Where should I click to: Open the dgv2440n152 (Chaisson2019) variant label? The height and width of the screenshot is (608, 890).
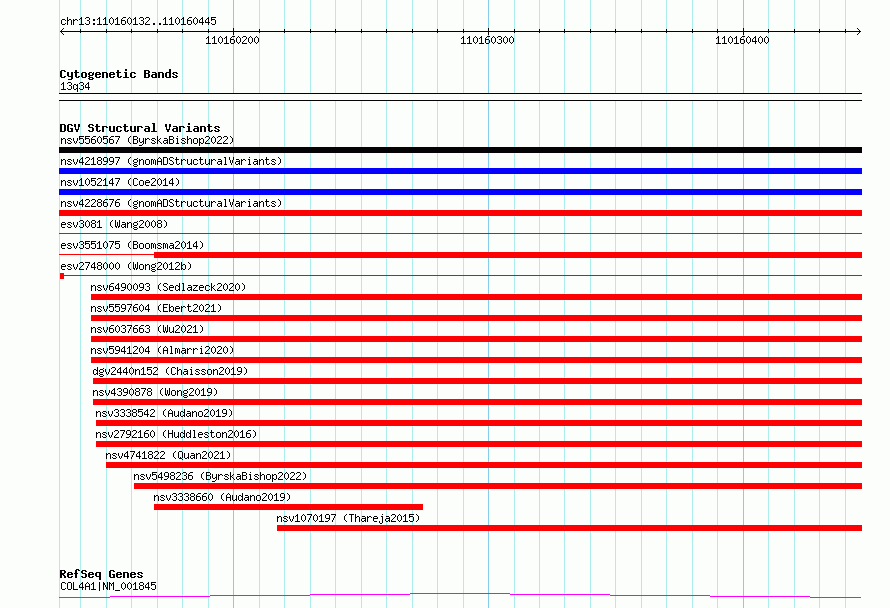(x=170, y=371)
